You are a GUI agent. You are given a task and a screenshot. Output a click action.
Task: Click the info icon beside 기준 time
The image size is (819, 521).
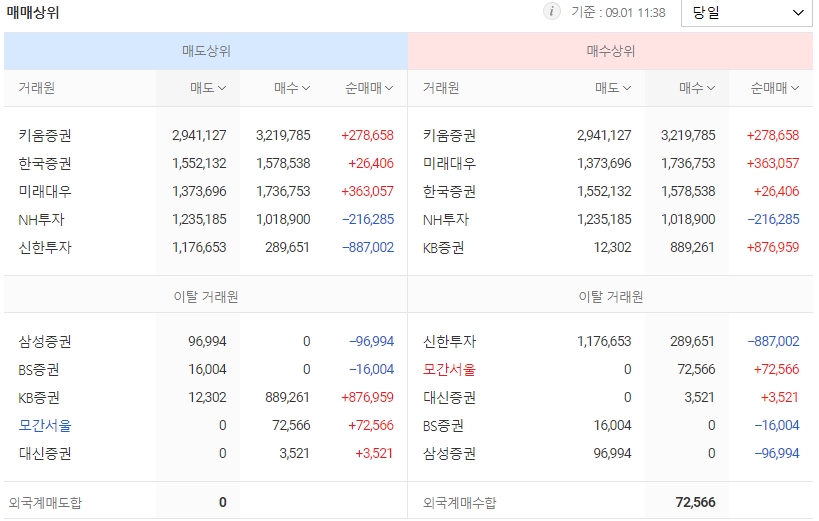tap(552, 11)
